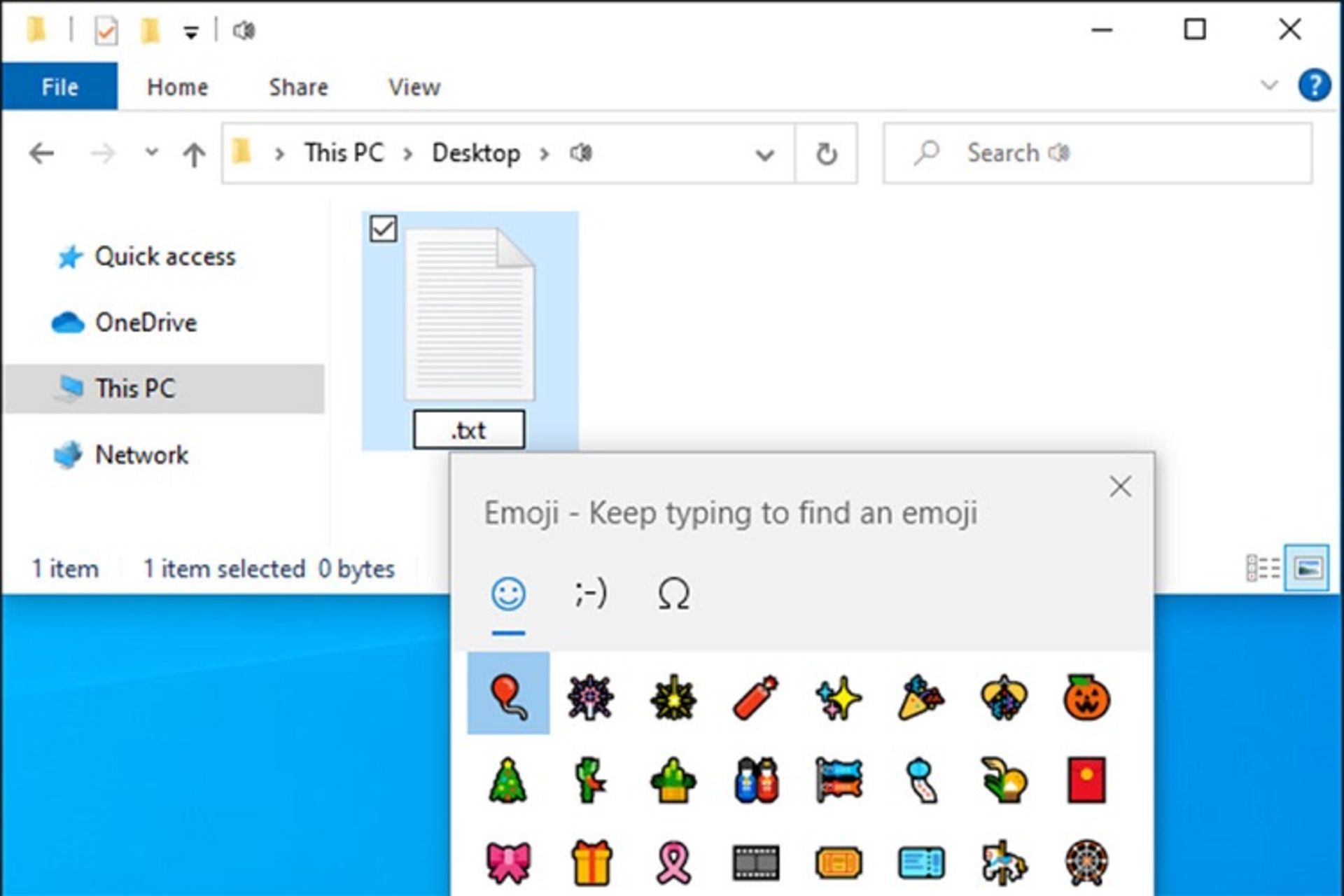Expand chevron after This PC in path
The width and height of the screenshot is (1344, 896).
pyautogui.click(x=408, y=154)
